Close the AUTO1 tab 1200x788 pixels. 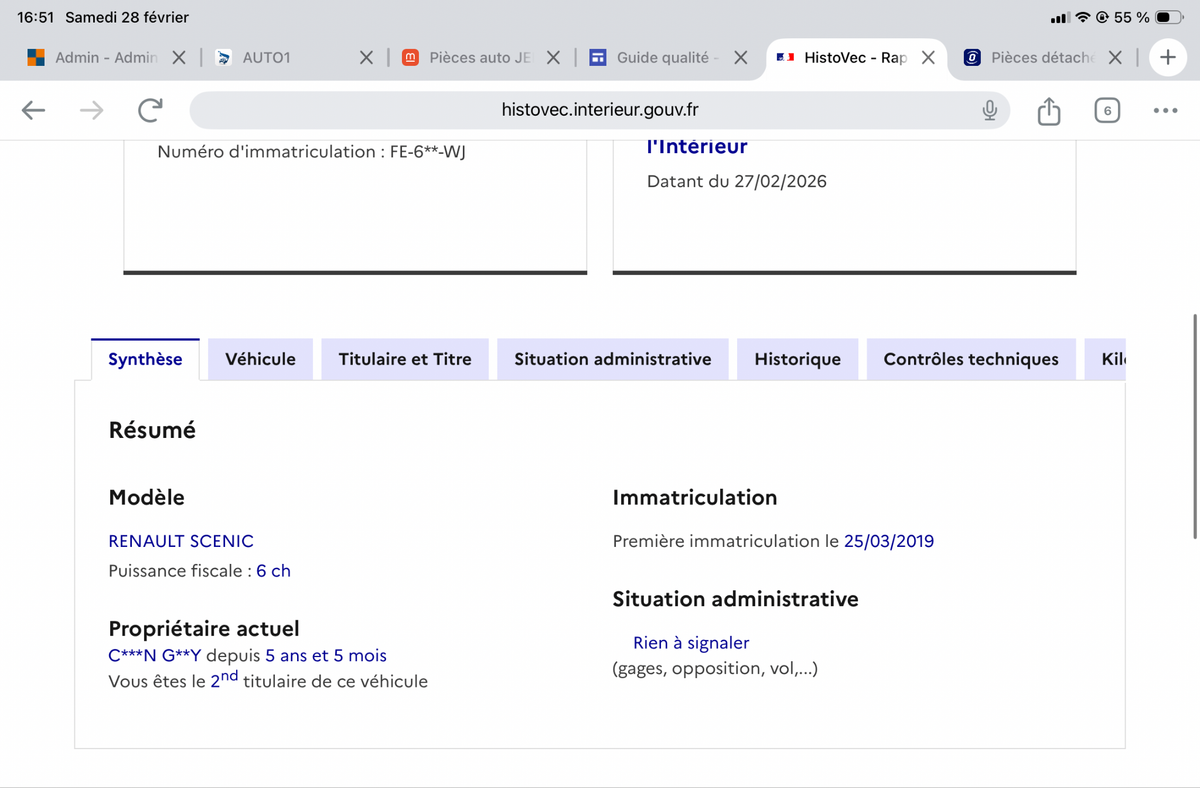[366, 58]
